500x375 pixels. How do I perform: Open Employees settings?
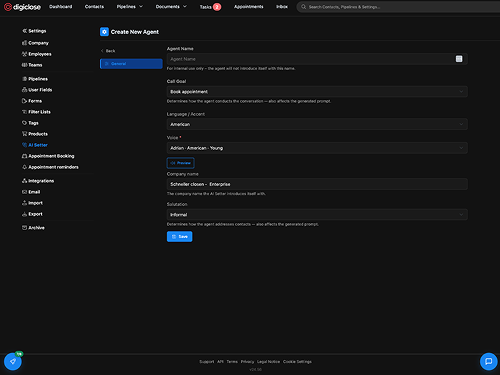37,54
